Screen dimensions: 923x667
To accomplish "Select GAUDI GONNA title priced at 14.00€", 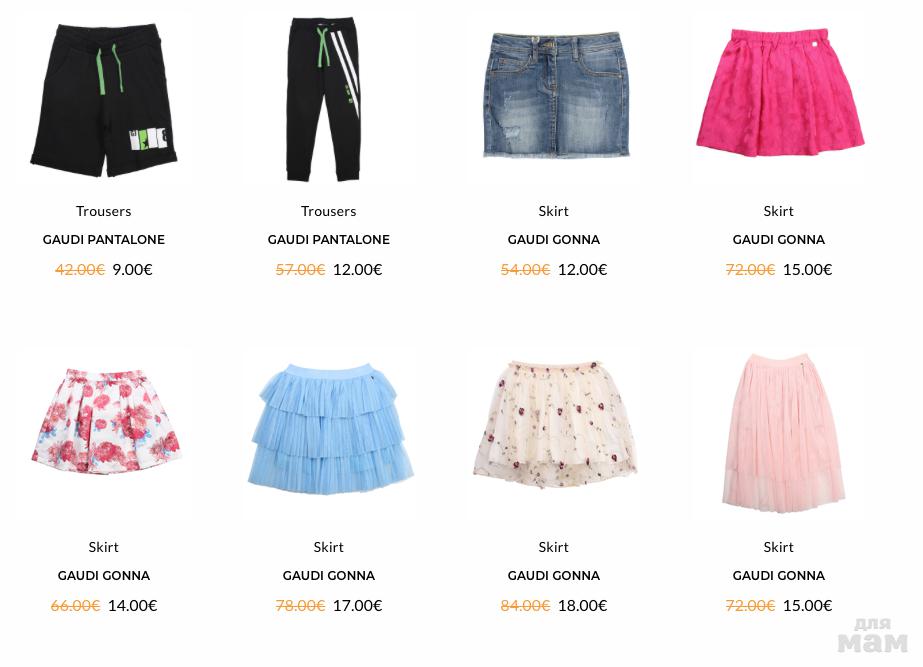I will click(104, 576).
